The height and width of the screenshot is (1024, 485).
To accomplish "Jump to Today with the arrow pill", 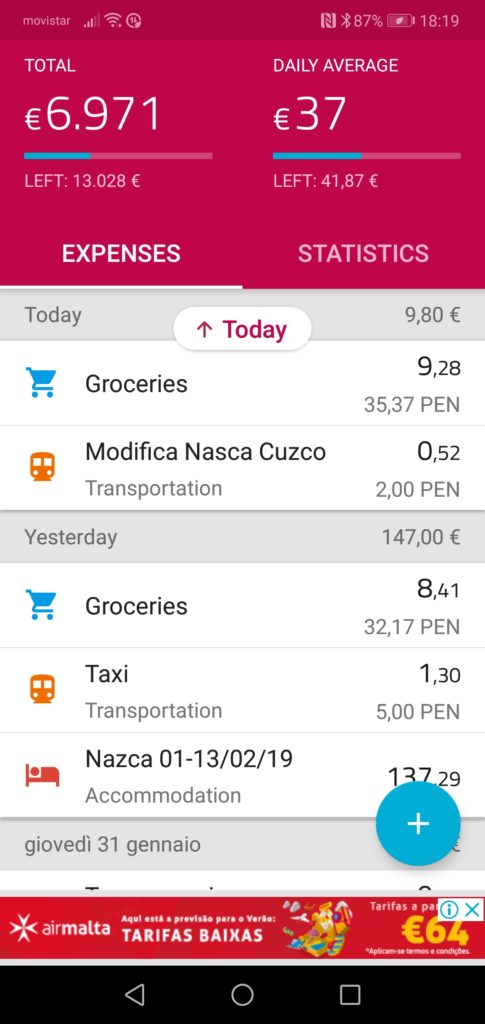I will pos(242,329).
